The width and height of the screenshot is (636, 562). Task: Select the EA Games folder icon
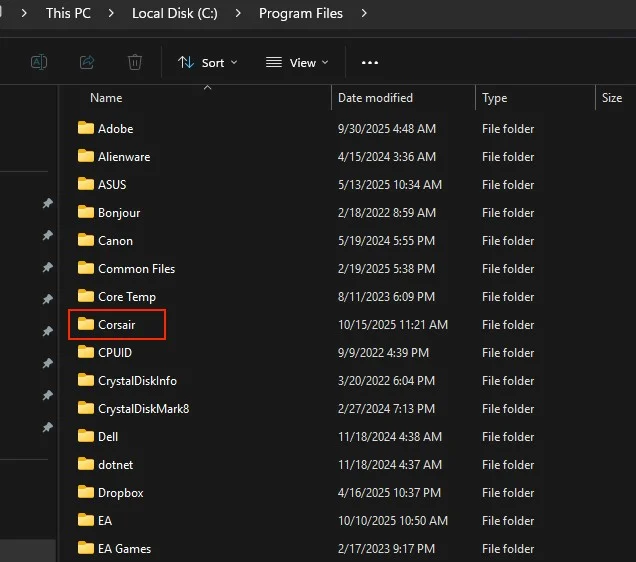[86, 547]
